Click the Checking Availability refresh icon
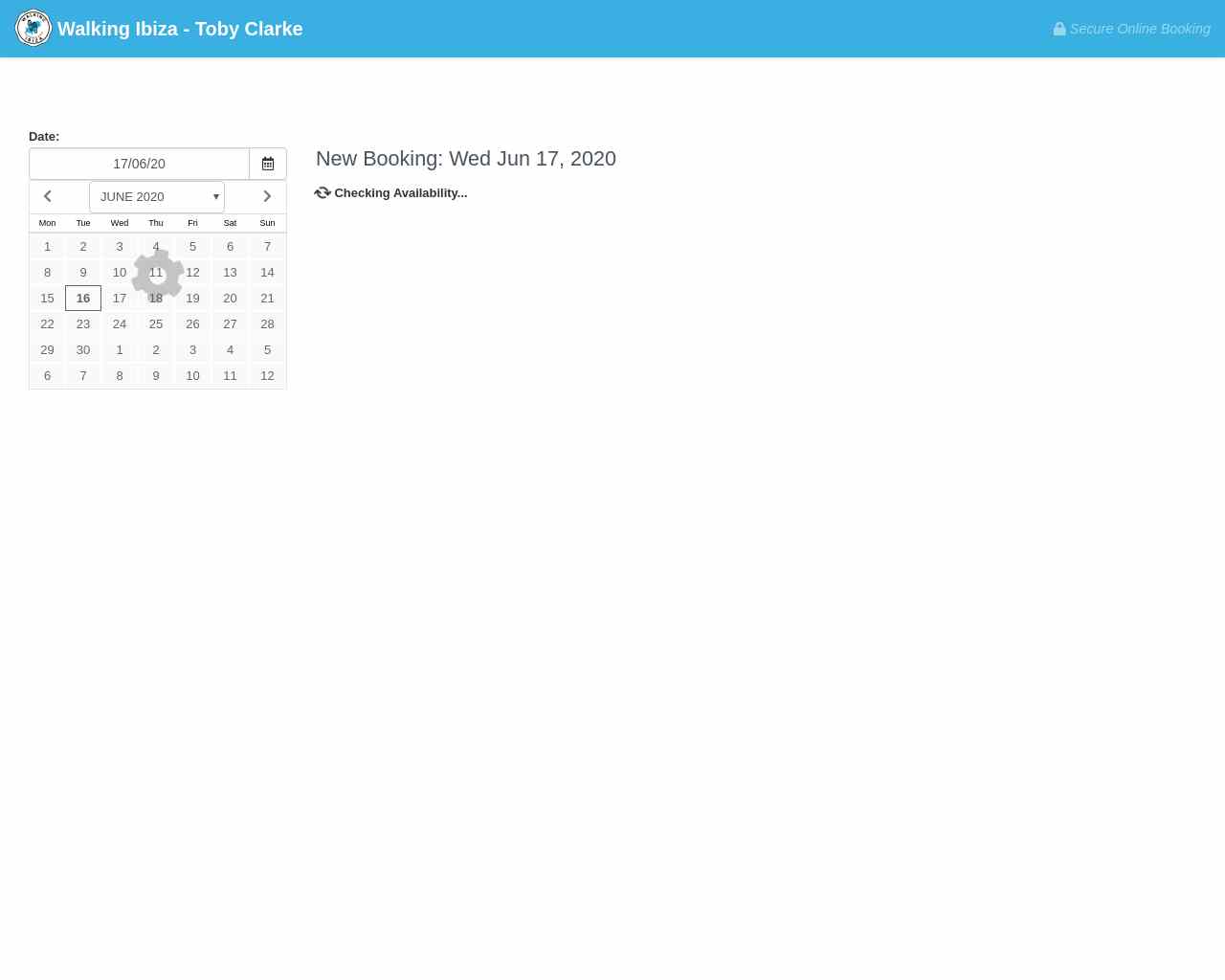This screenshot has width=1225, height=980. 323,192
